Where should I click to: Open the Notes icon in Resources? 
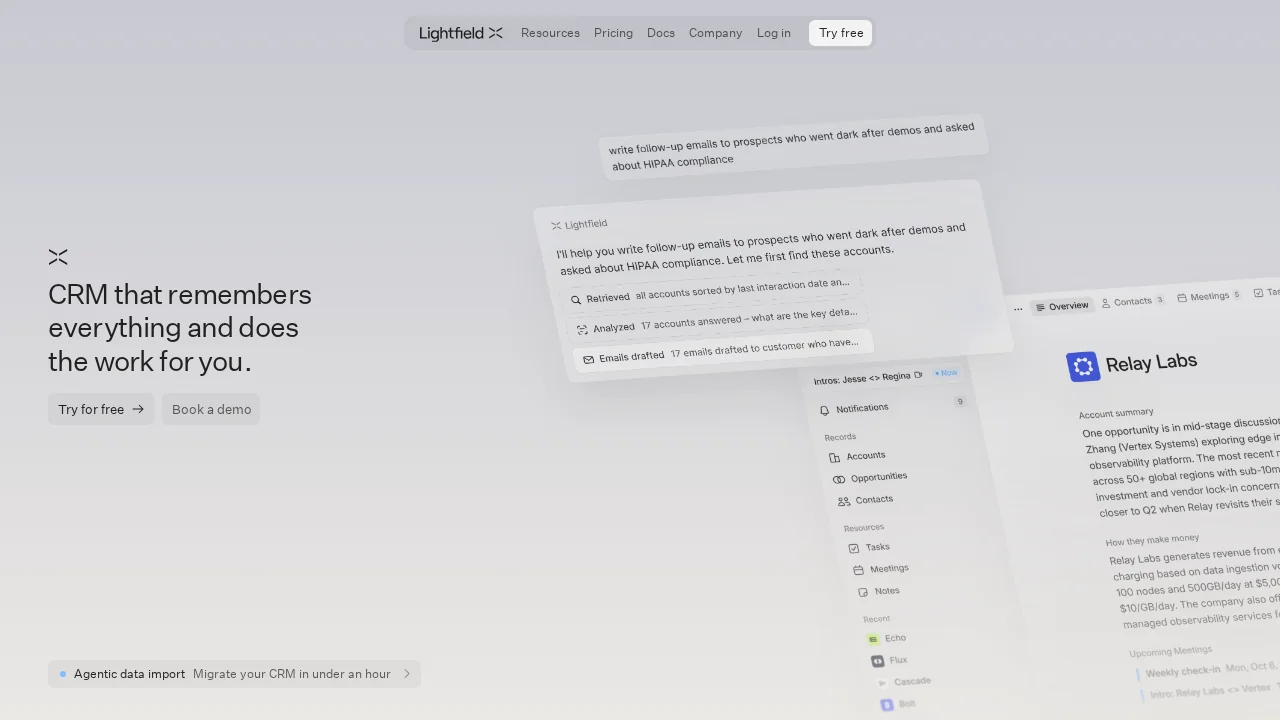(863, 591)
